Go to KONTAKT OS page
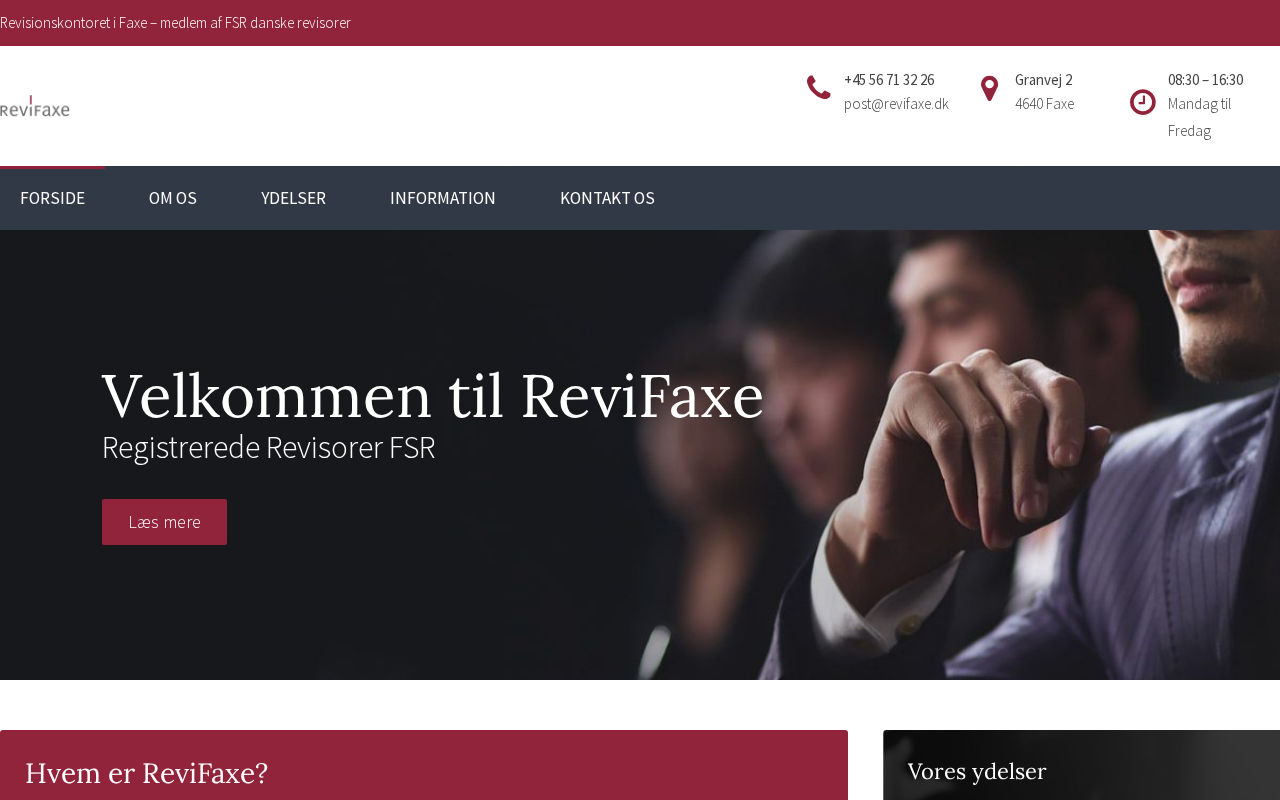Screen dimensions: 1280x800 point(607,198)
